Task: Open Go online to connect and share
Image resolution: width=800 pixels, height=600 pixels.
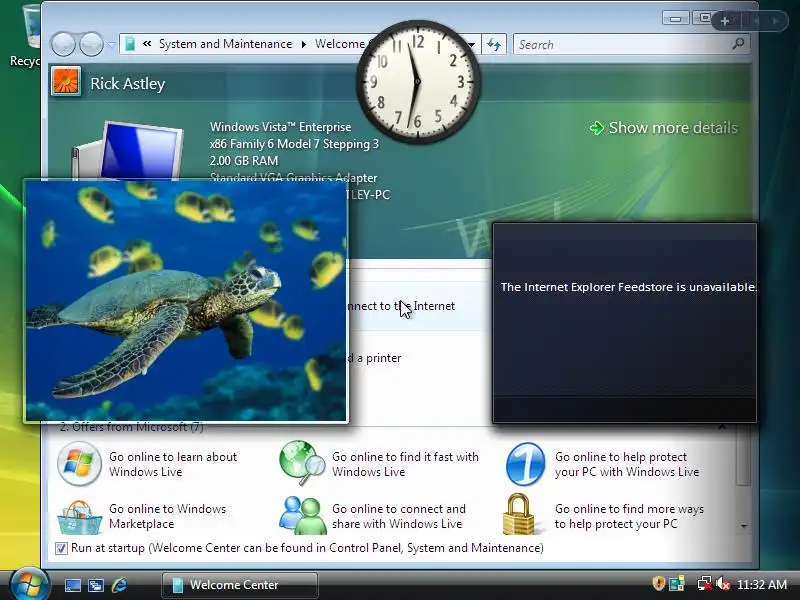Action: point(399,516)
